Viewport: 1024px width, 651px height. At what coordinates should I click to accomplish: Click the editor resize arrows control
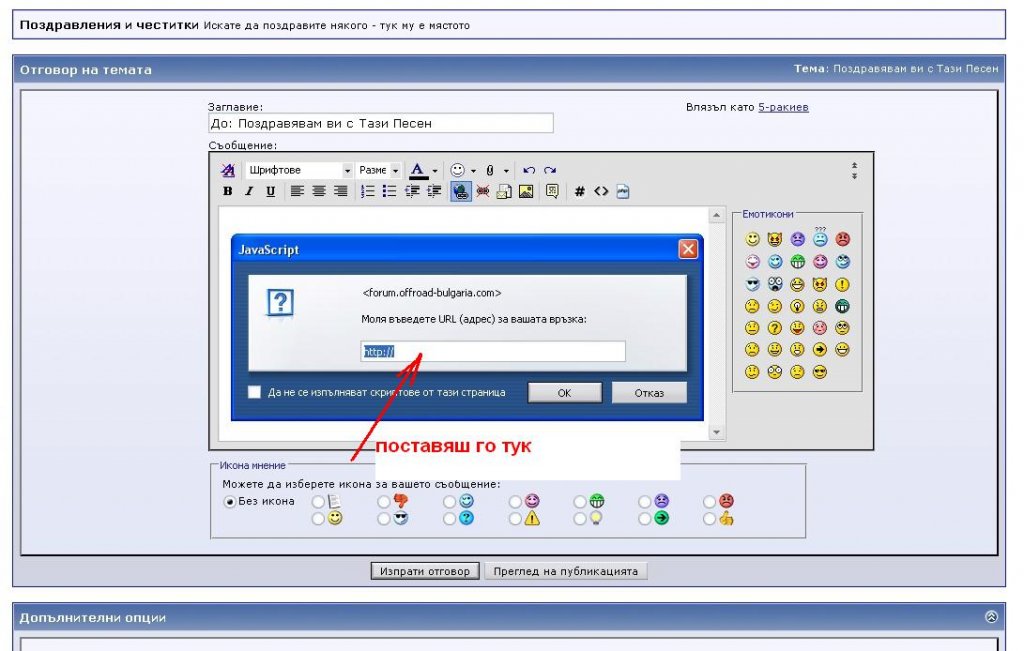[854, 171]
